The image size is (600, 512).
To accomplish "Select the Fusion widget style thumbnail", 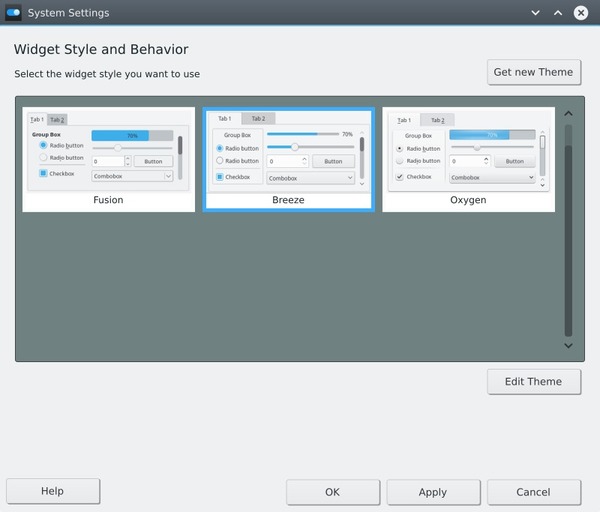I will [x=109, y=159].
